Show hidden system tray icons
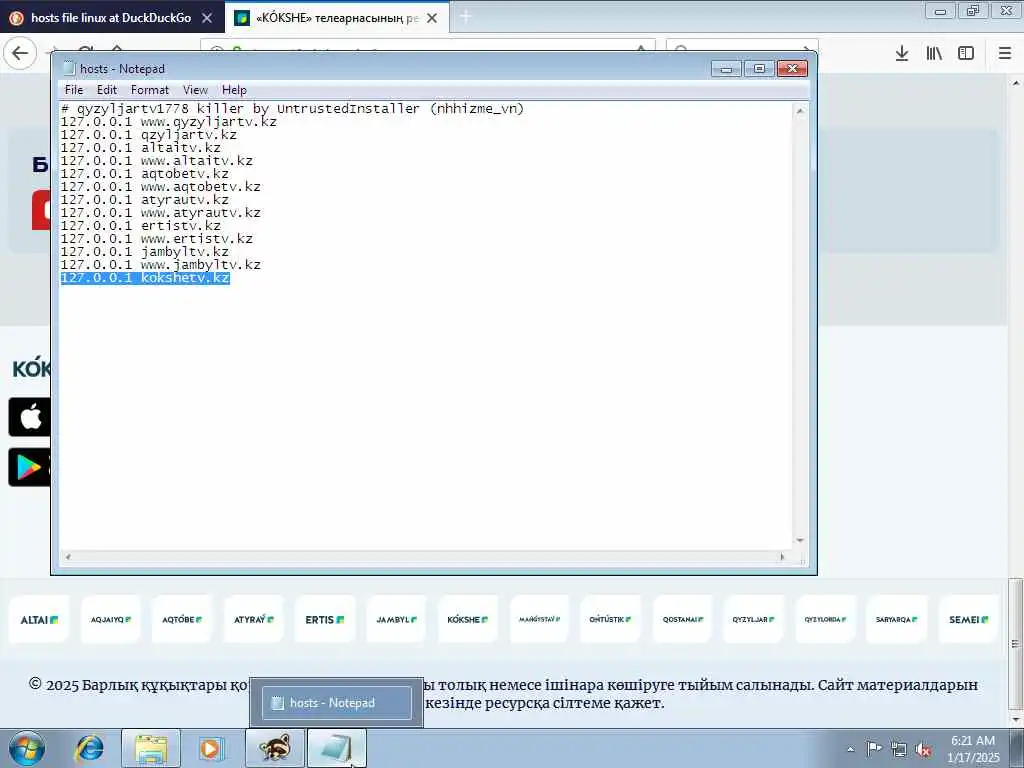The image size is (1024, 768). click(850, 749)
